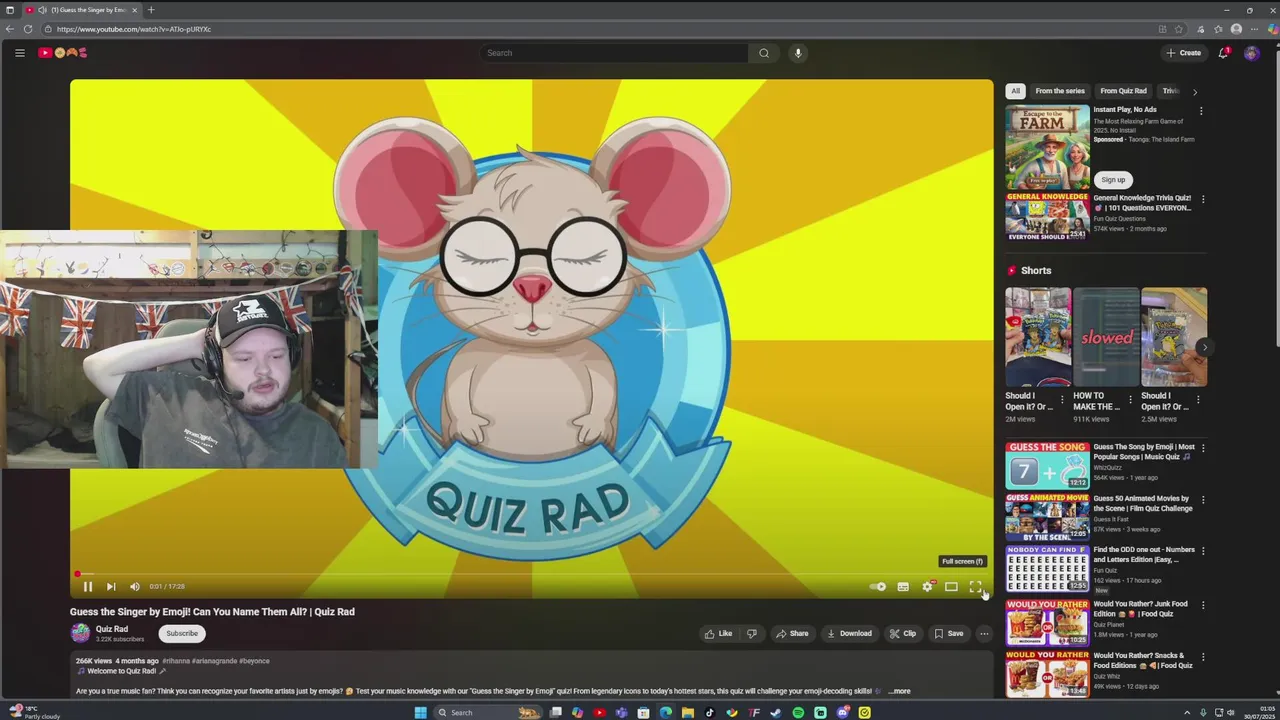Select the All filter chip

pyautogui.click(x=1015, y=91)
